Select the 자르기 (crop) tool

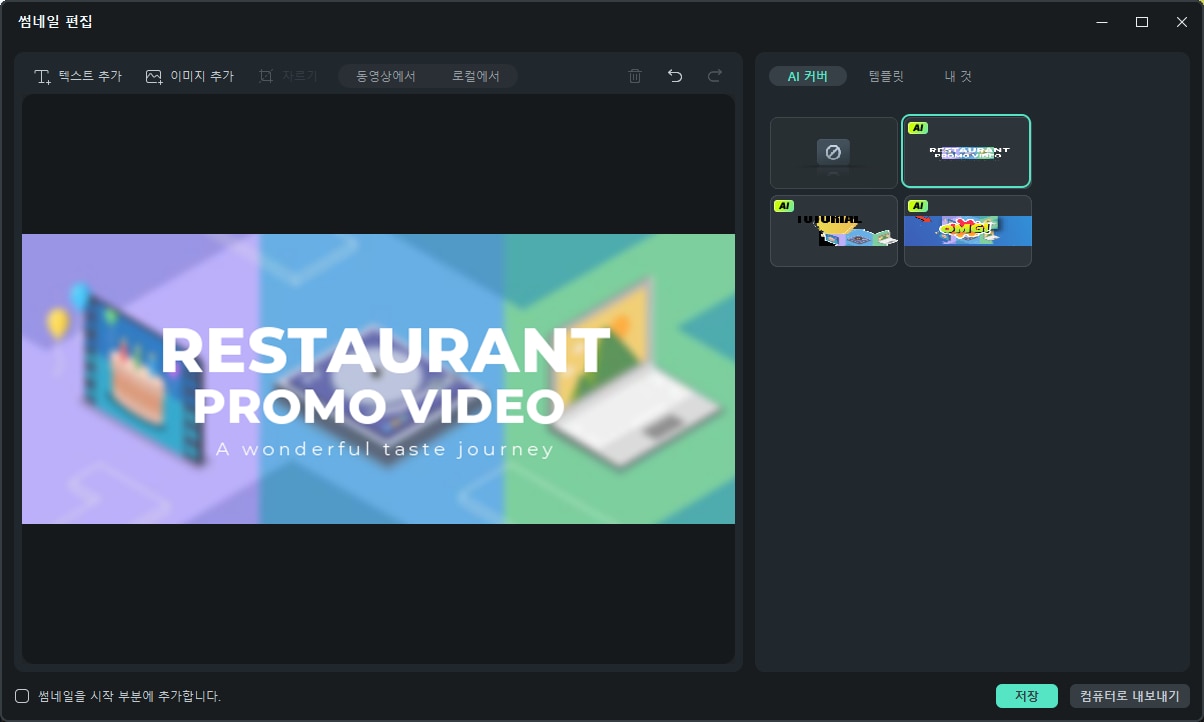tap(288, 76)
